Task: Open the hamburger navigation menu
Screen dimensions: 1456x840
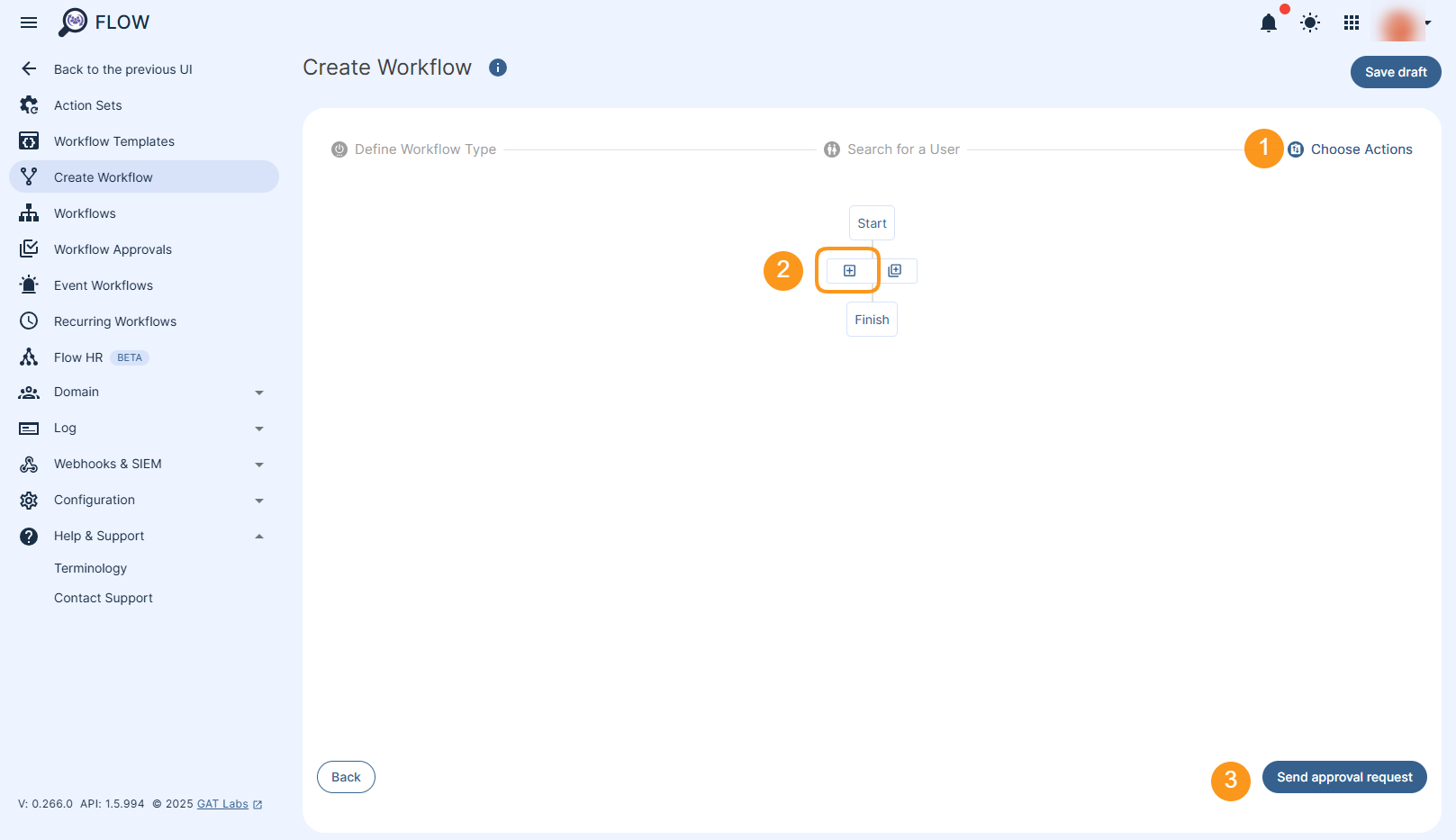Action: 28,23
